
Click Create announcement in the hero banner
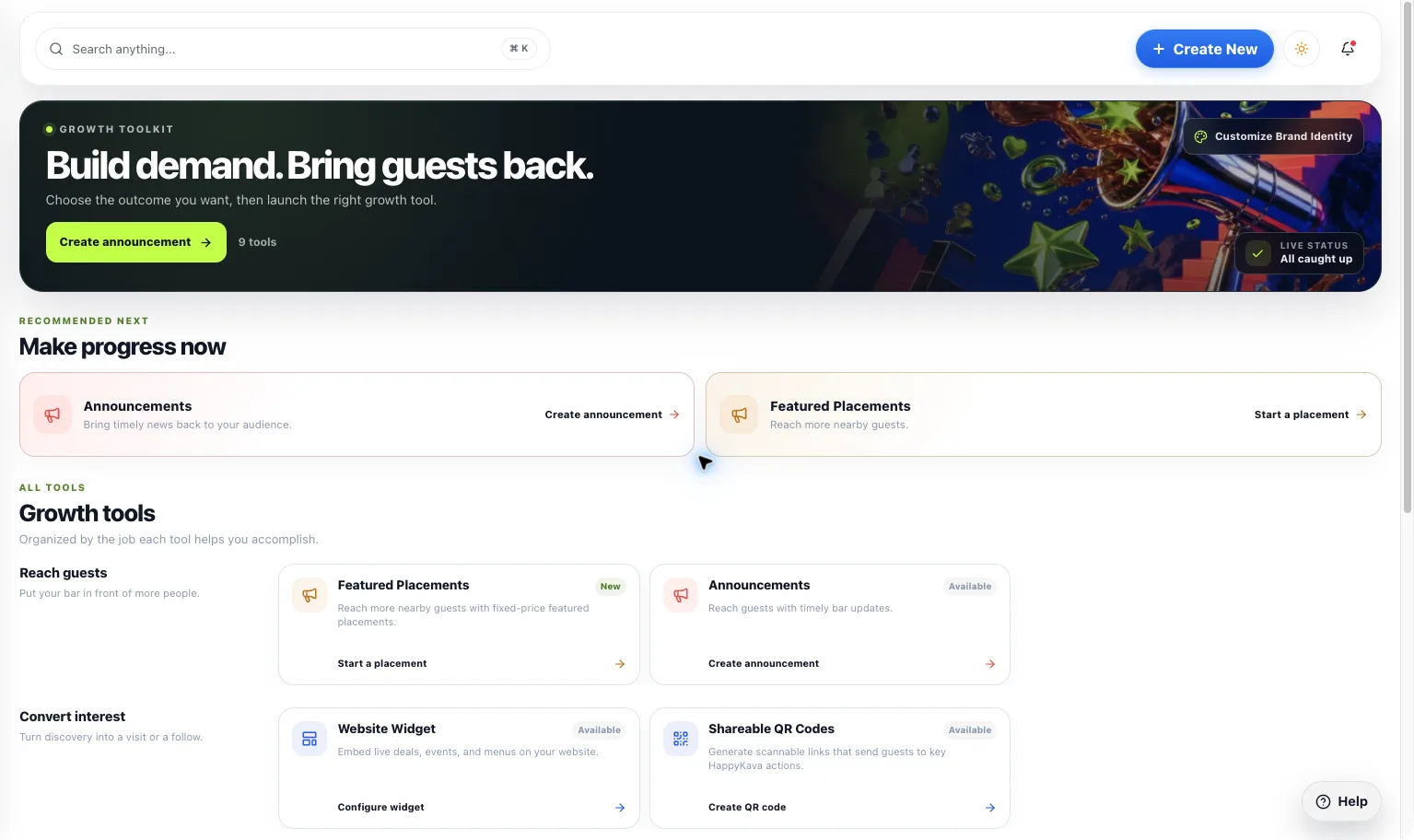click(136, 242)
